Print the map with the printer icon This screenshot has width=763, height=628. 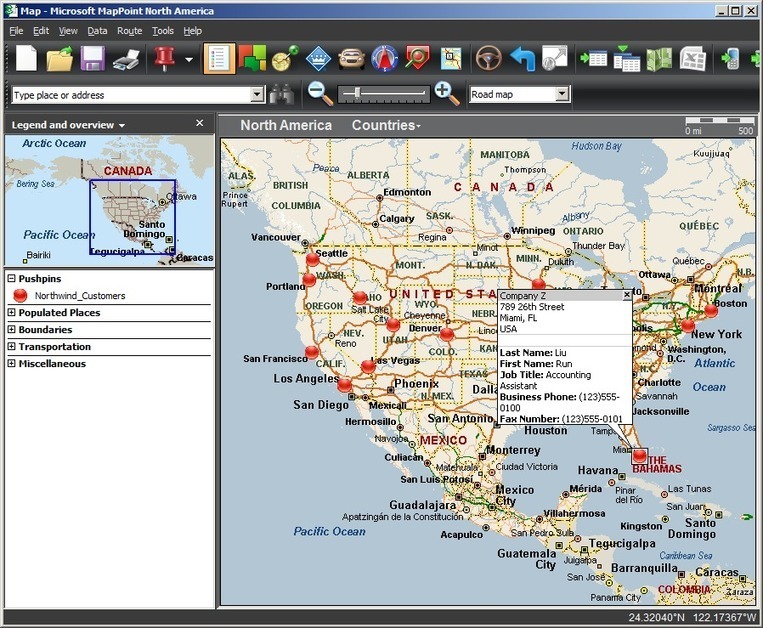pyautogui.click(x=126, y=60)
